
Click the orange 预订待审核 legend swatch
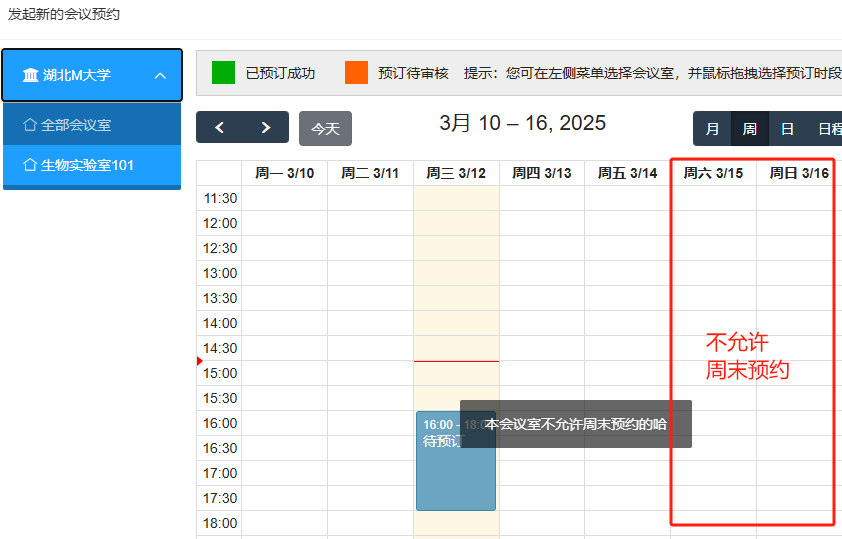click(x=356, y=73)
